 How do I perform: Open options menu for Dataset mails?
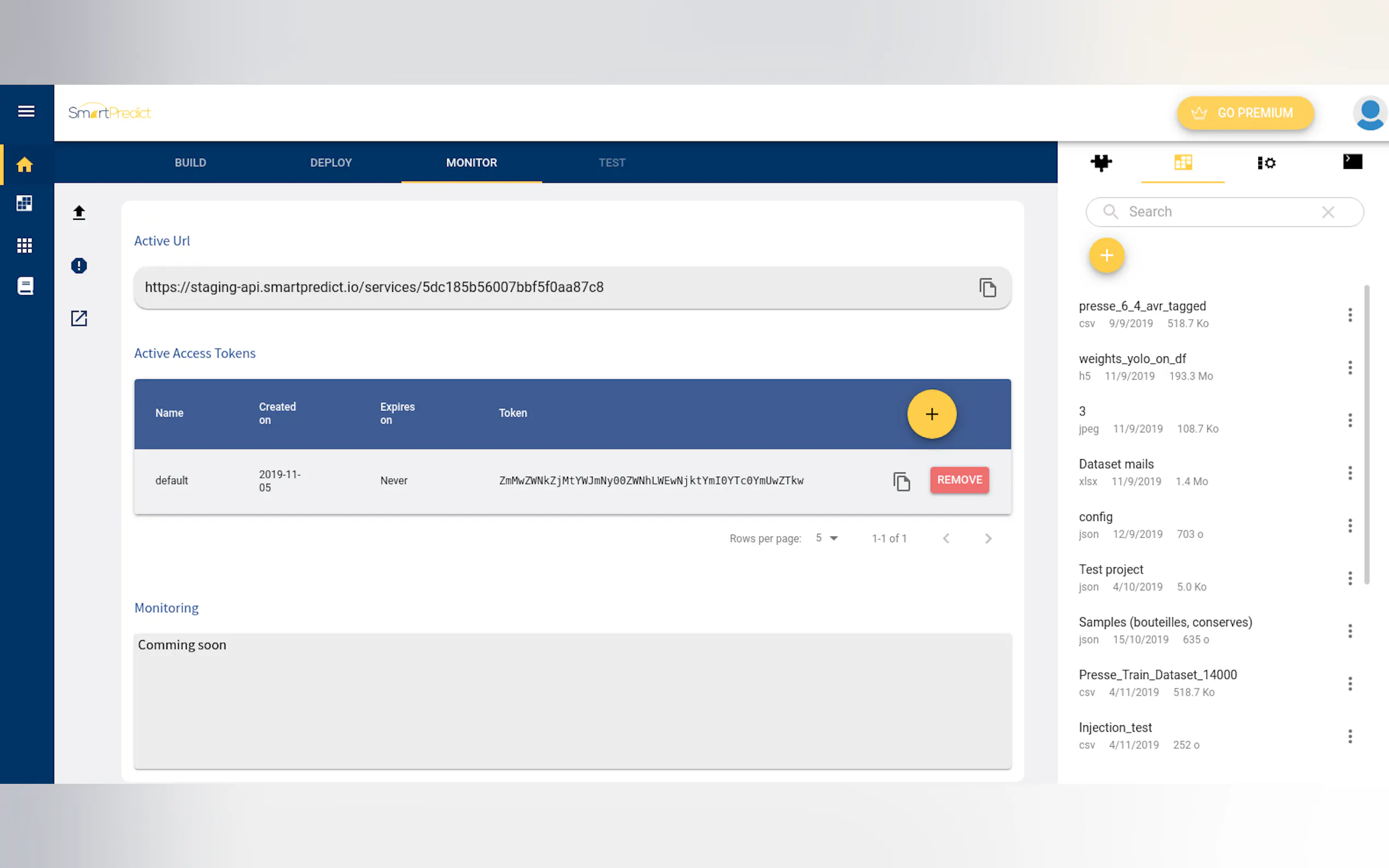(x=1350, y=473)
